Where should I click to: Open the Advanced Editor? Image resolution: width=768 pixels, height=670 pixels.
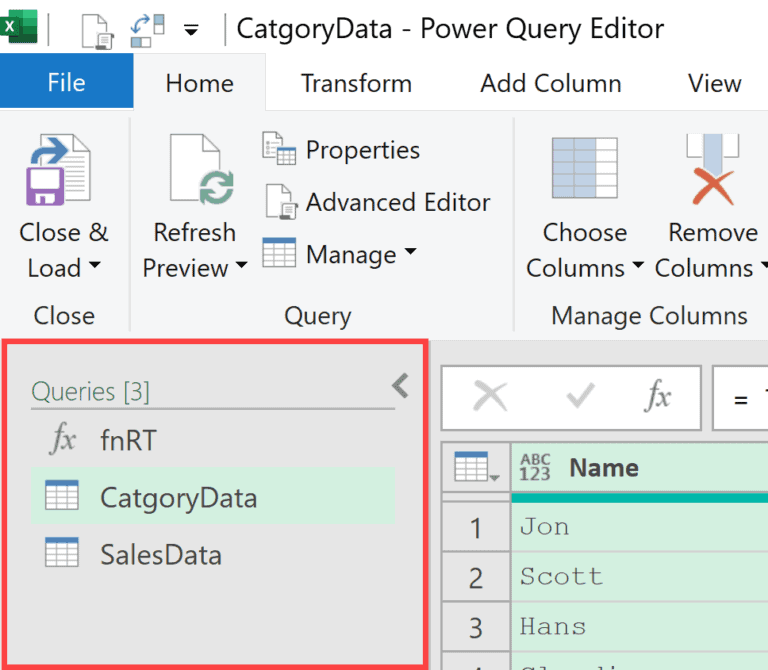398,202
